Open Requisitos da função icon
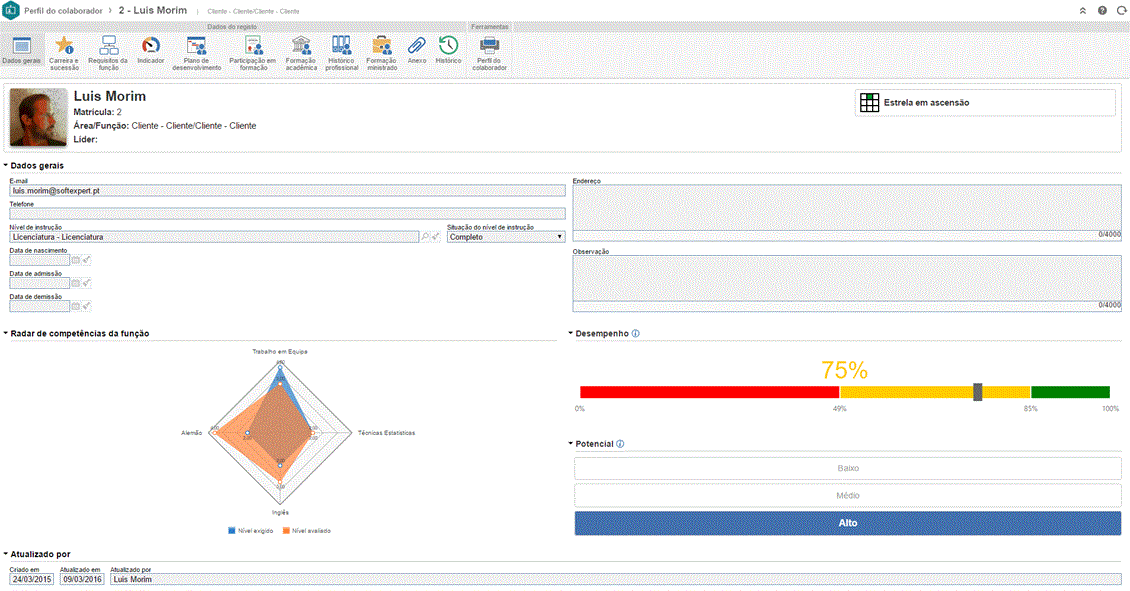 (109, 52)
